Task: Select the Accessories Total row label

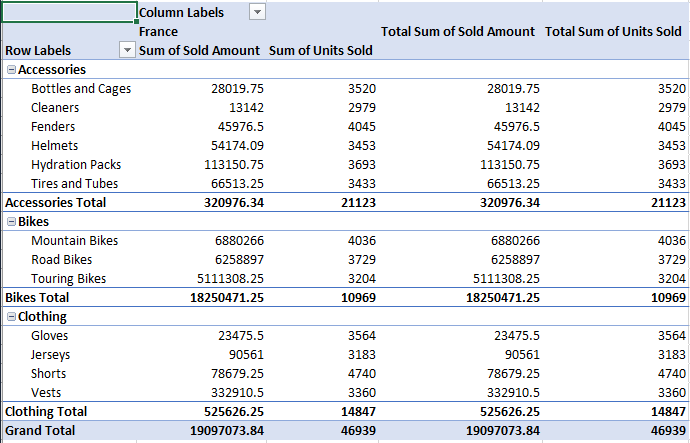Action: point(55,203)
